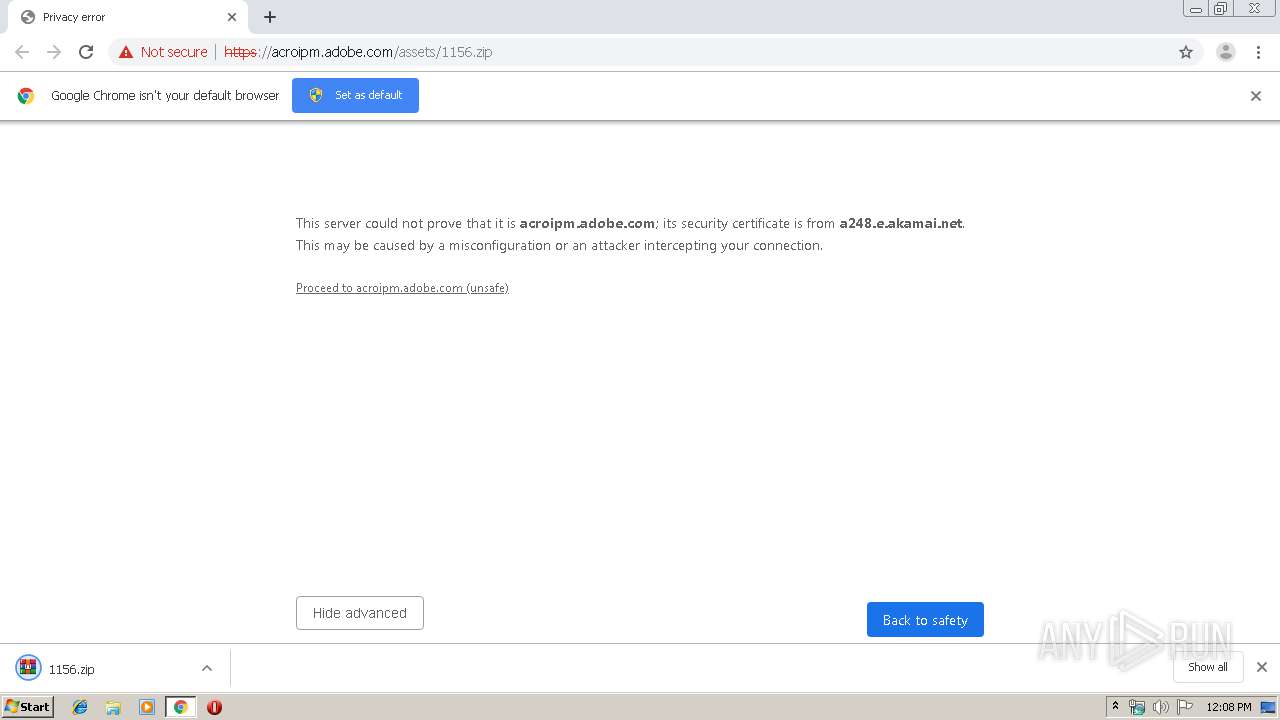The width and height of the screenshot is (1280, 720).
Task: Click the Chrome logo in infobar
Action: pyautogui.click(x=26, y=96)
